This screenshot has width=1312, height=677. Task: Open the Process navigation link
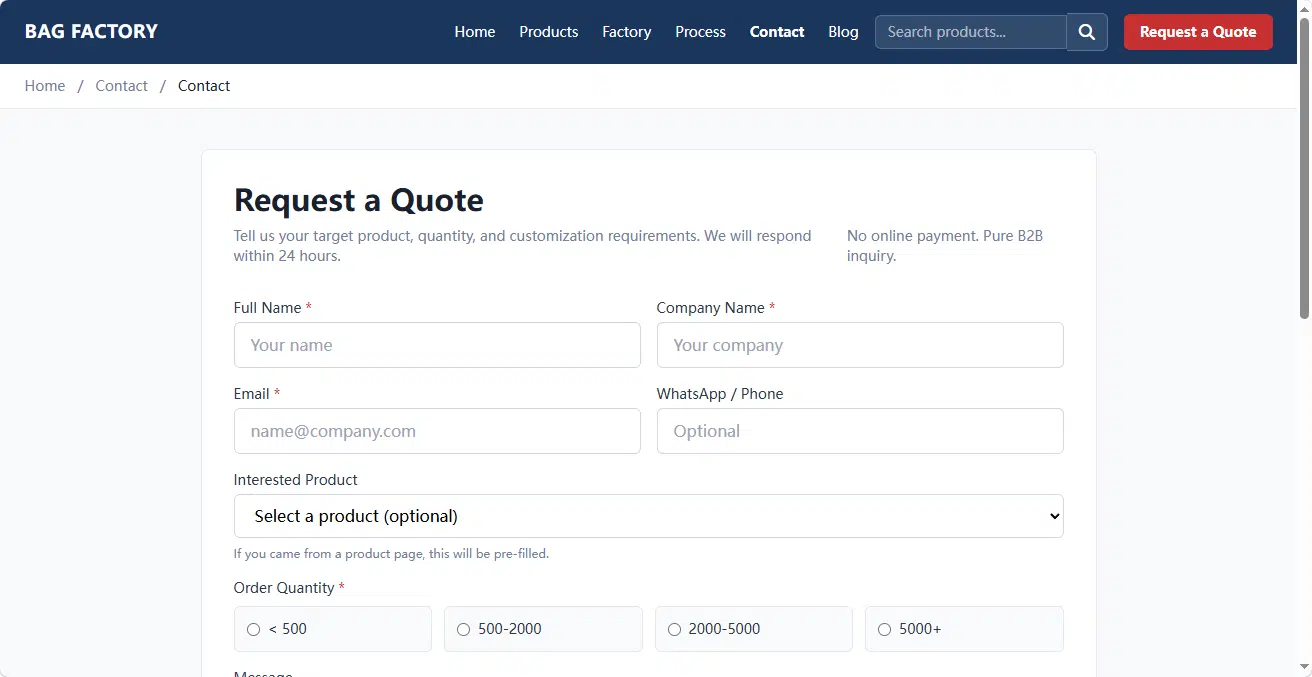pyautogui.click(x=700, y=32)
